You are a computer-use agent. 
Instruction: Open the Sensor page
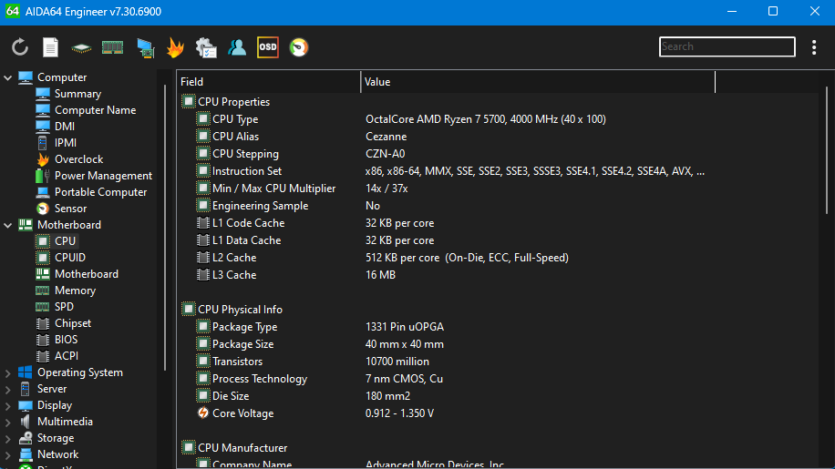pyautogui.click(x=70, y=209)
